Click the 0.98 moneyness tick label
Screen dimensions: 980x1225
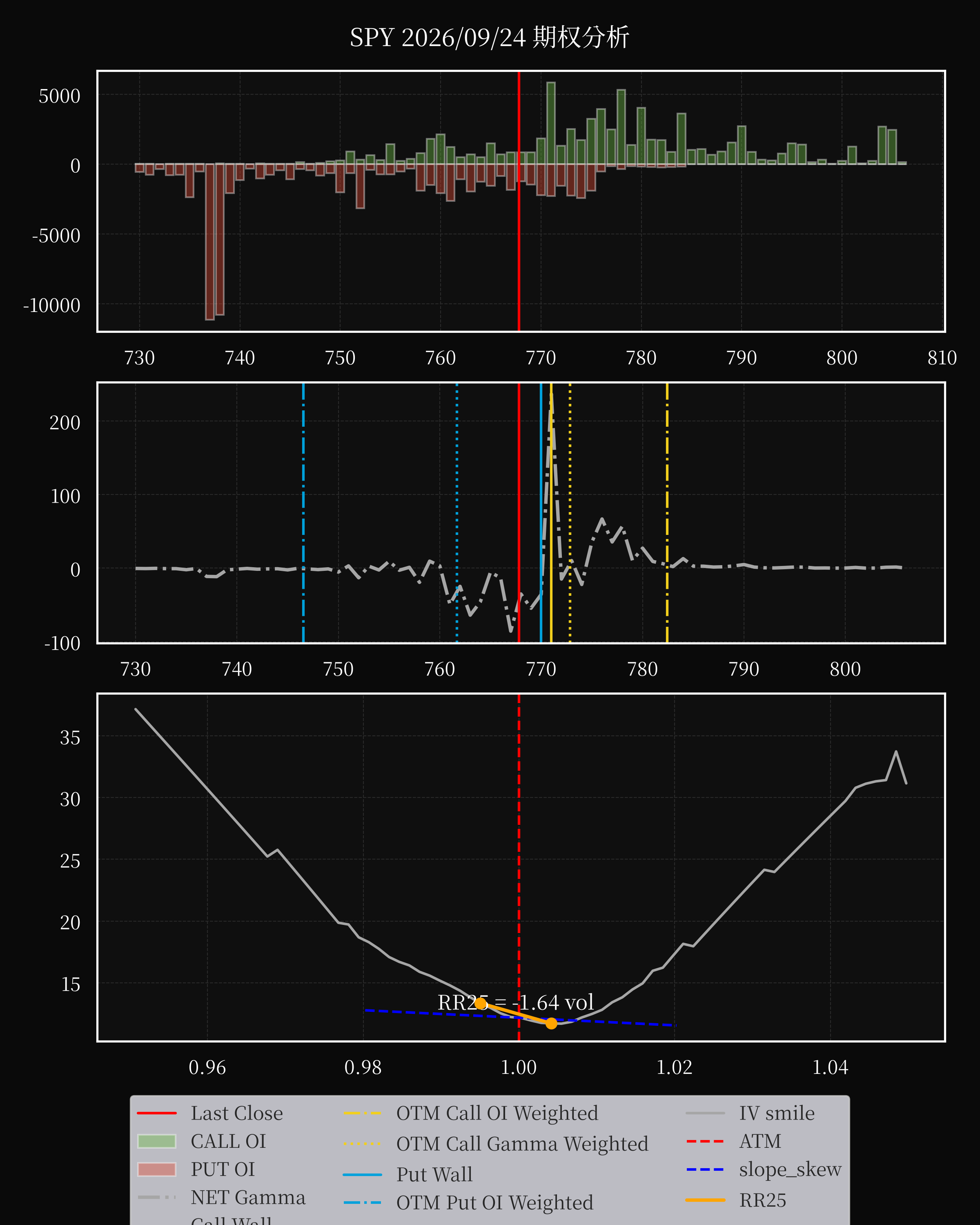pyautogui.click(x=363, y=1067)
